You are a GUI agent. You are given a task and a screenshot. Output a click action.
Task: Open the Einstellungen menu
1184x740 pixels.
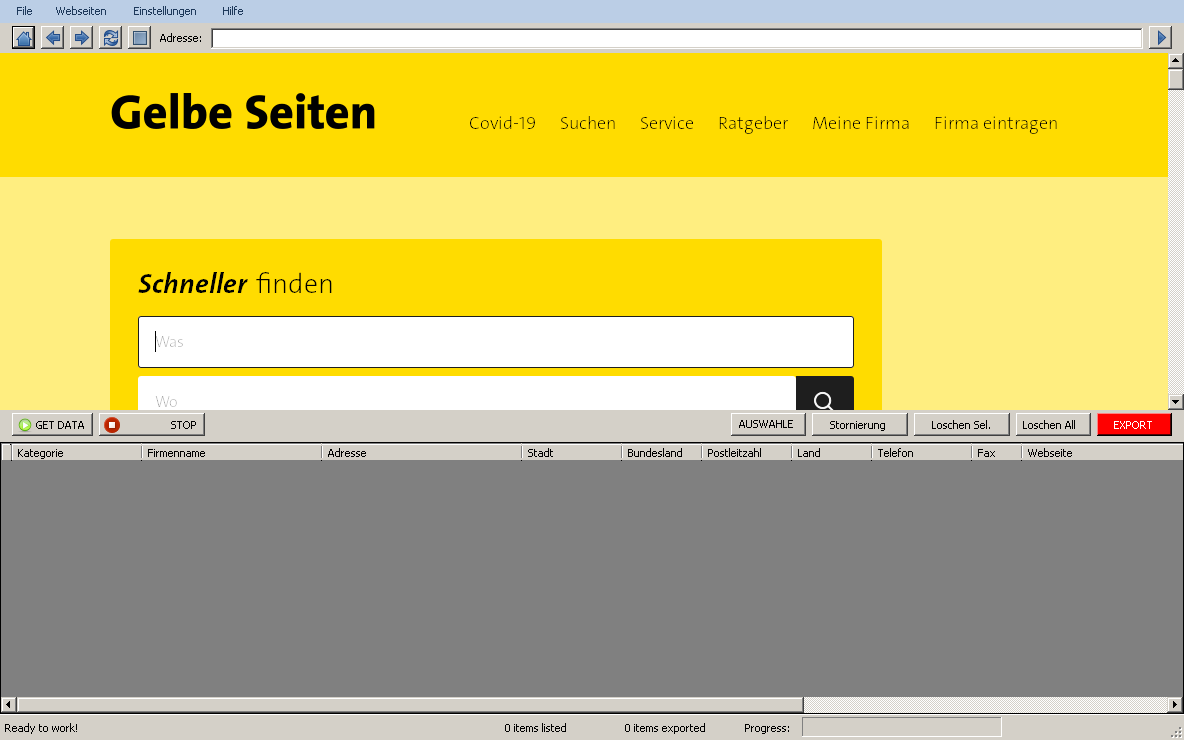point(165,11)
